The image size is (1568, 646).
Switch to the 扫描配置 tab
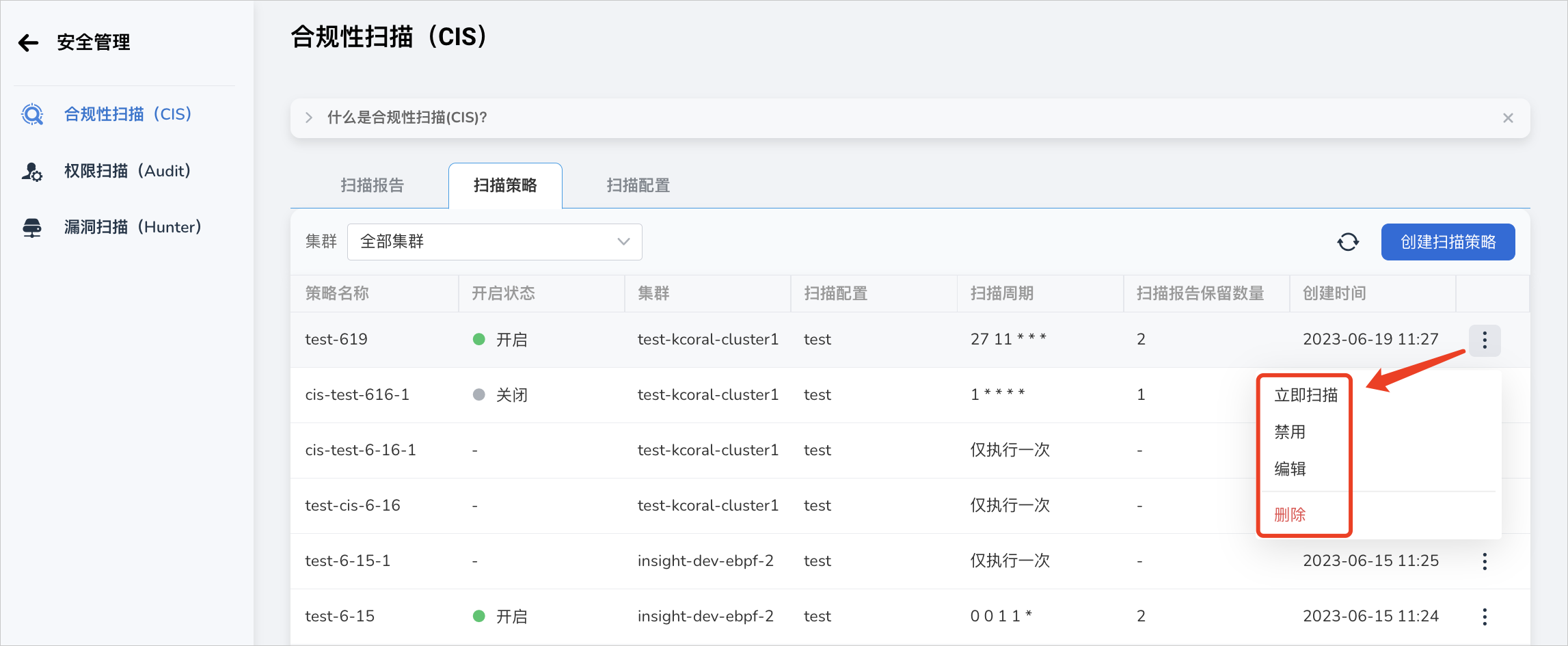pos(638,185)
